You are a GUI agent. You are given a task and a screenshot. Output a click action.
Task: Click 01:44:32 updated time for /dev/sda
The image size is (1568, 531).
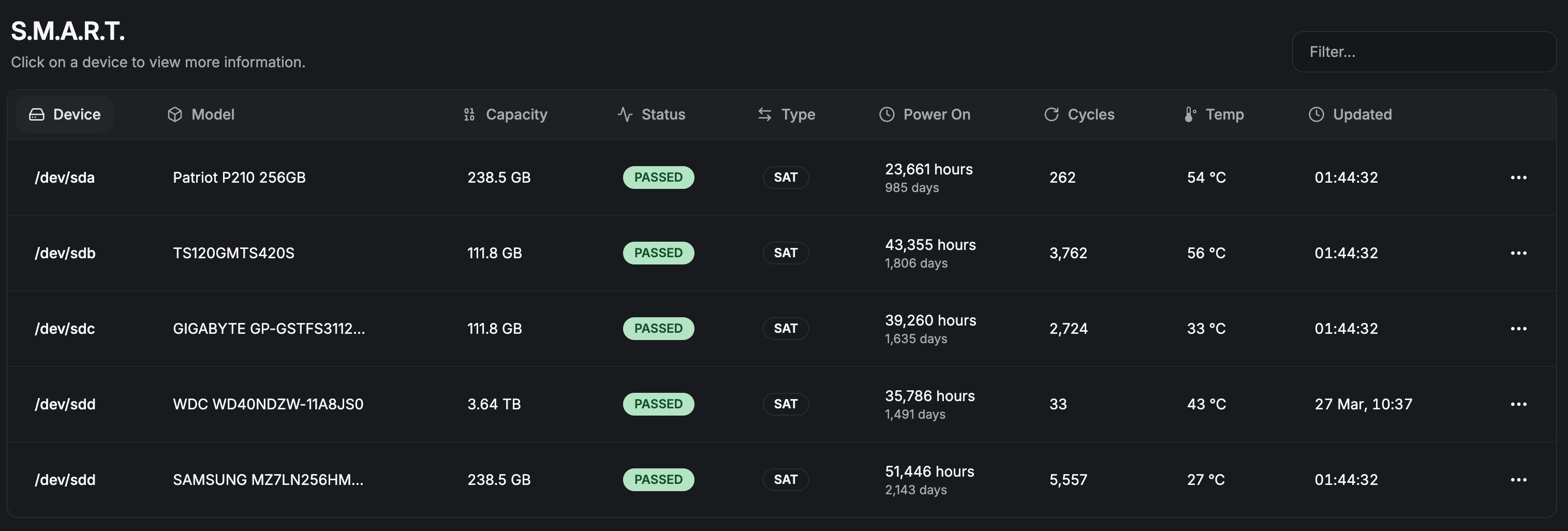click(1347, 177)
